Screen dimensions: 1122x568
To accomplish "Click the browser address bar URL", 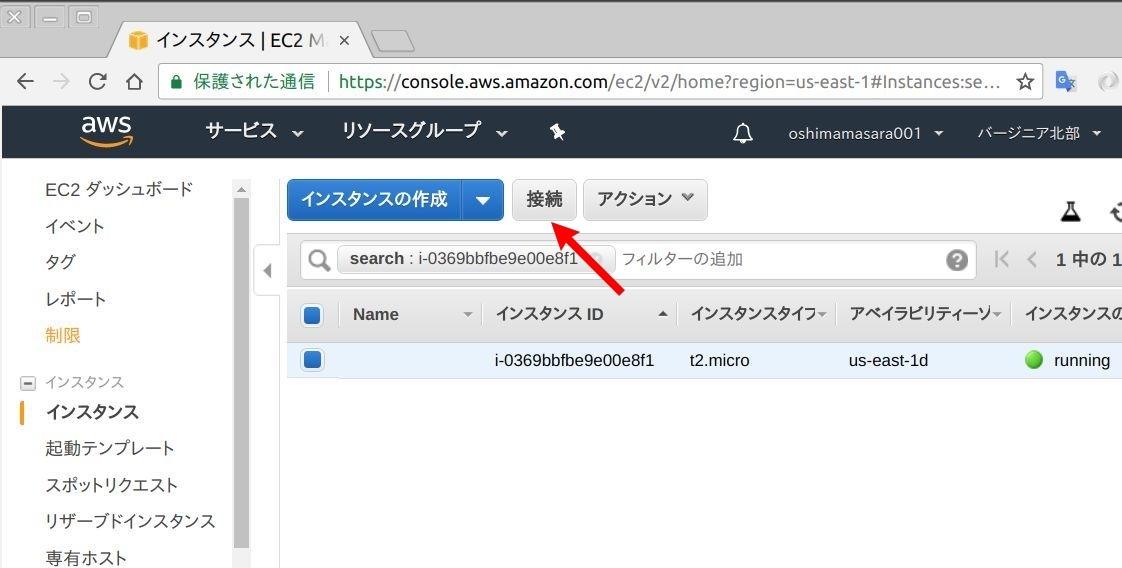I will pos(669,82).
